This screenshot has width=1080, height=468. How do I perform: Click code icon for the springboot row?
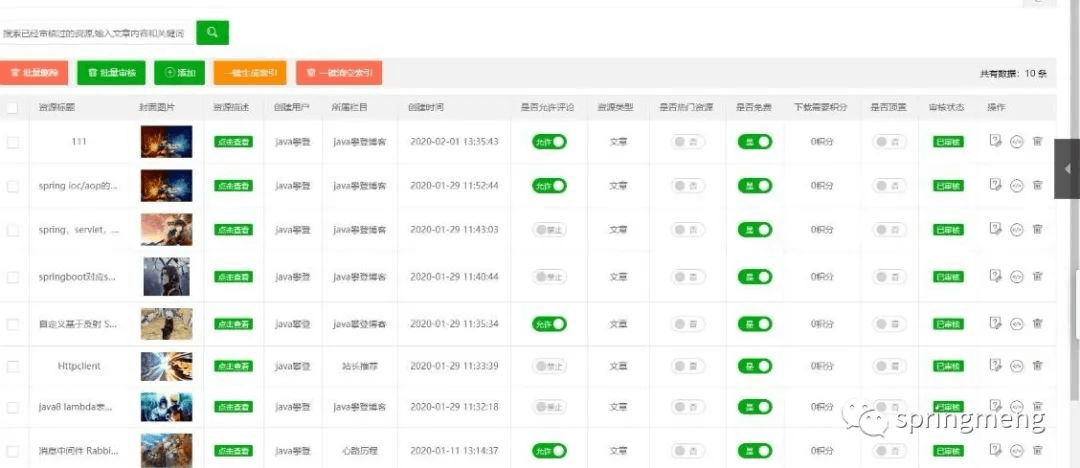click(1016, 276)
